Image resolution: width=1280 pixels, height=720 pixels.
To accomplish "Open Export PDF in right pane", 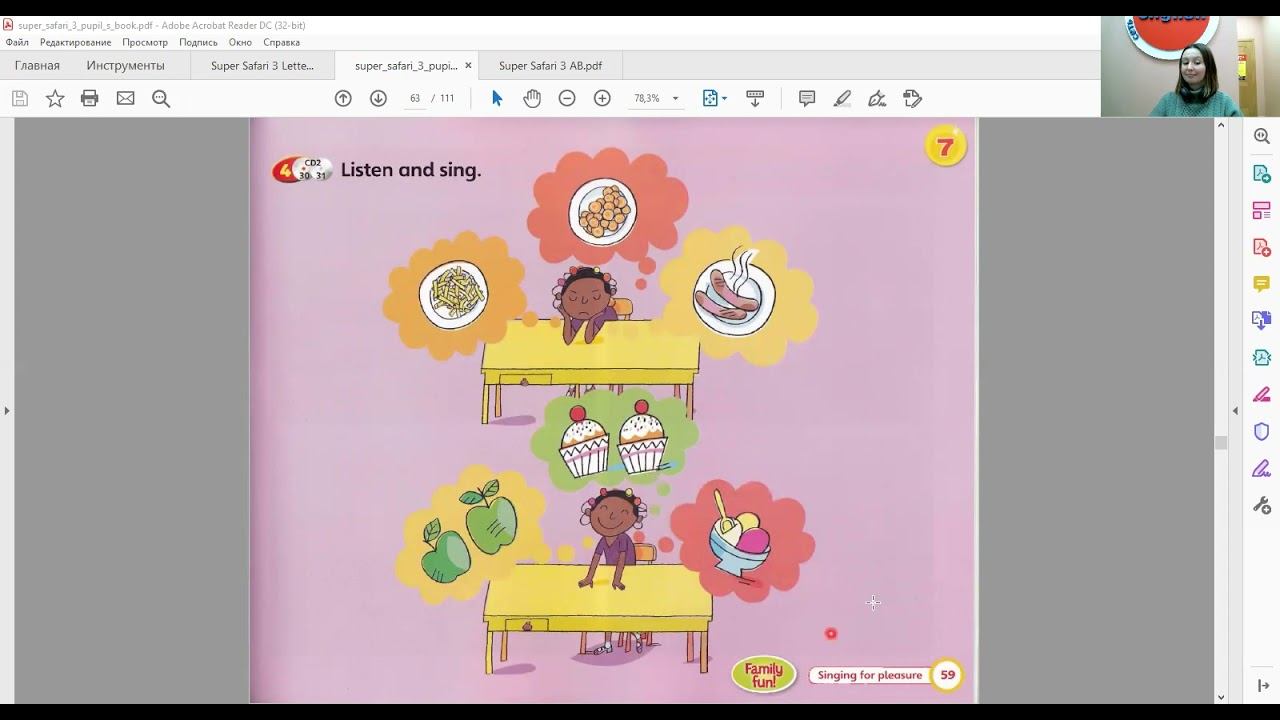I will point(1262,173).
